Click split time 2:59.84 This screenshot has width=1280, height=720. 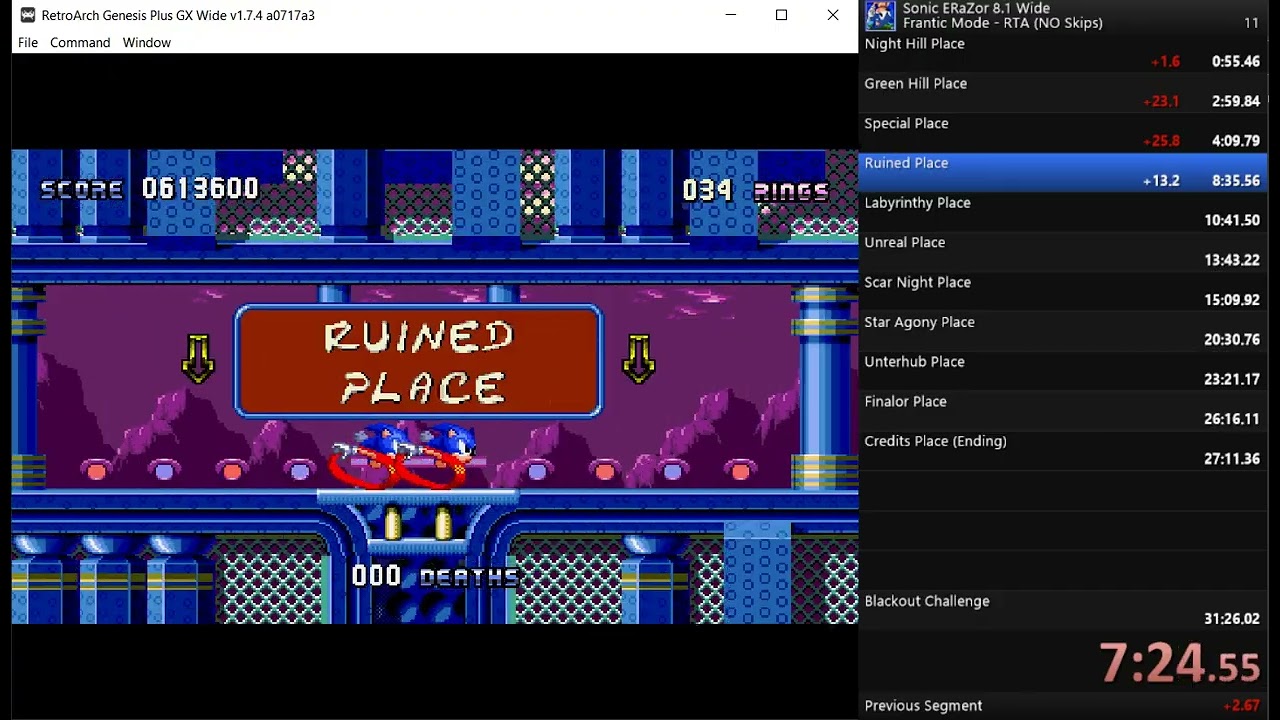click(1235, 101)
